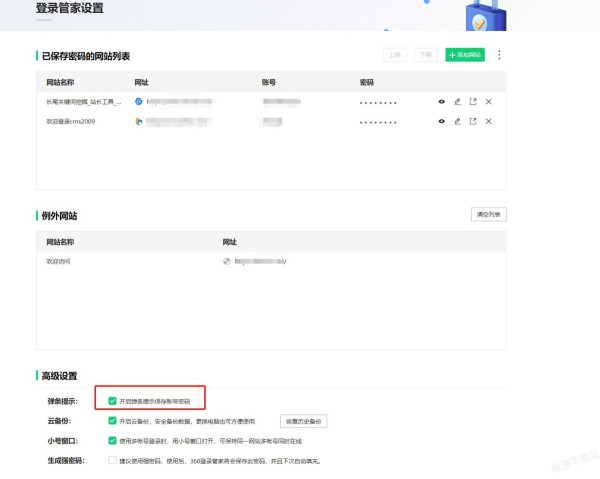Open the three-dot more options menu
Image resolution: width=600 pixels, height=479 pixels.
499,55
